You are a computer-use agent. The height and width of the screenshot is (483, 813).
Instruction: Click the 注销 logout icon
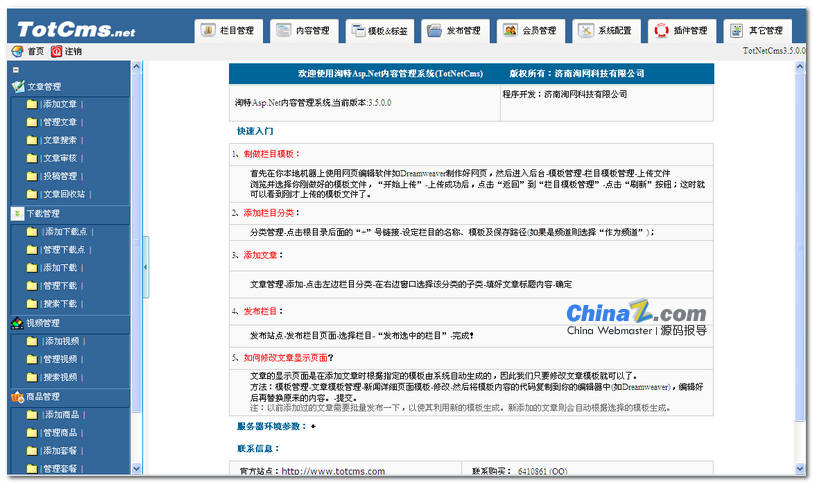click(57, 51)
